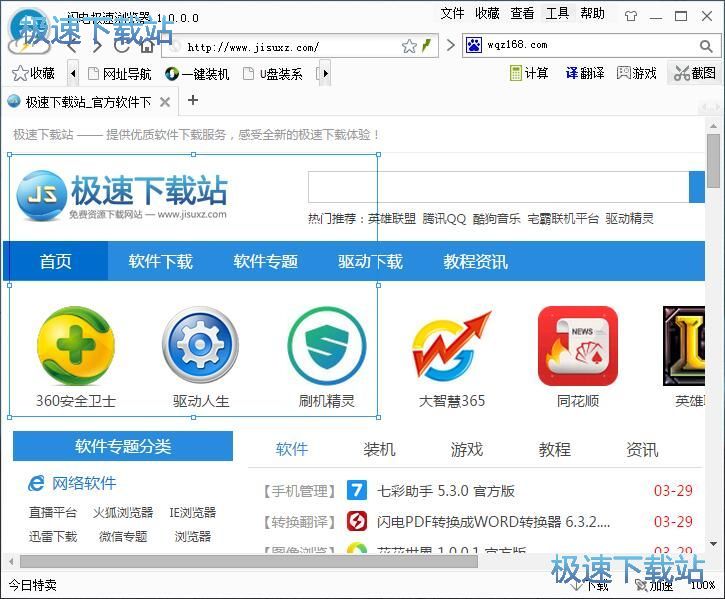The image size is (725, 599).
Task: Click the forward navigation arrow
Action: [97, 46]
